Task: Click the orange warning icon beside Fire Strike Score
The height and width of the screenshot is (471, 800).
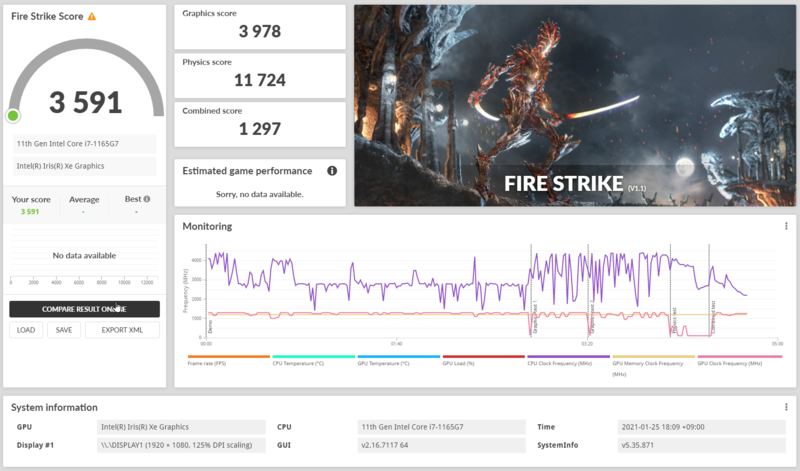Action: 92,16
